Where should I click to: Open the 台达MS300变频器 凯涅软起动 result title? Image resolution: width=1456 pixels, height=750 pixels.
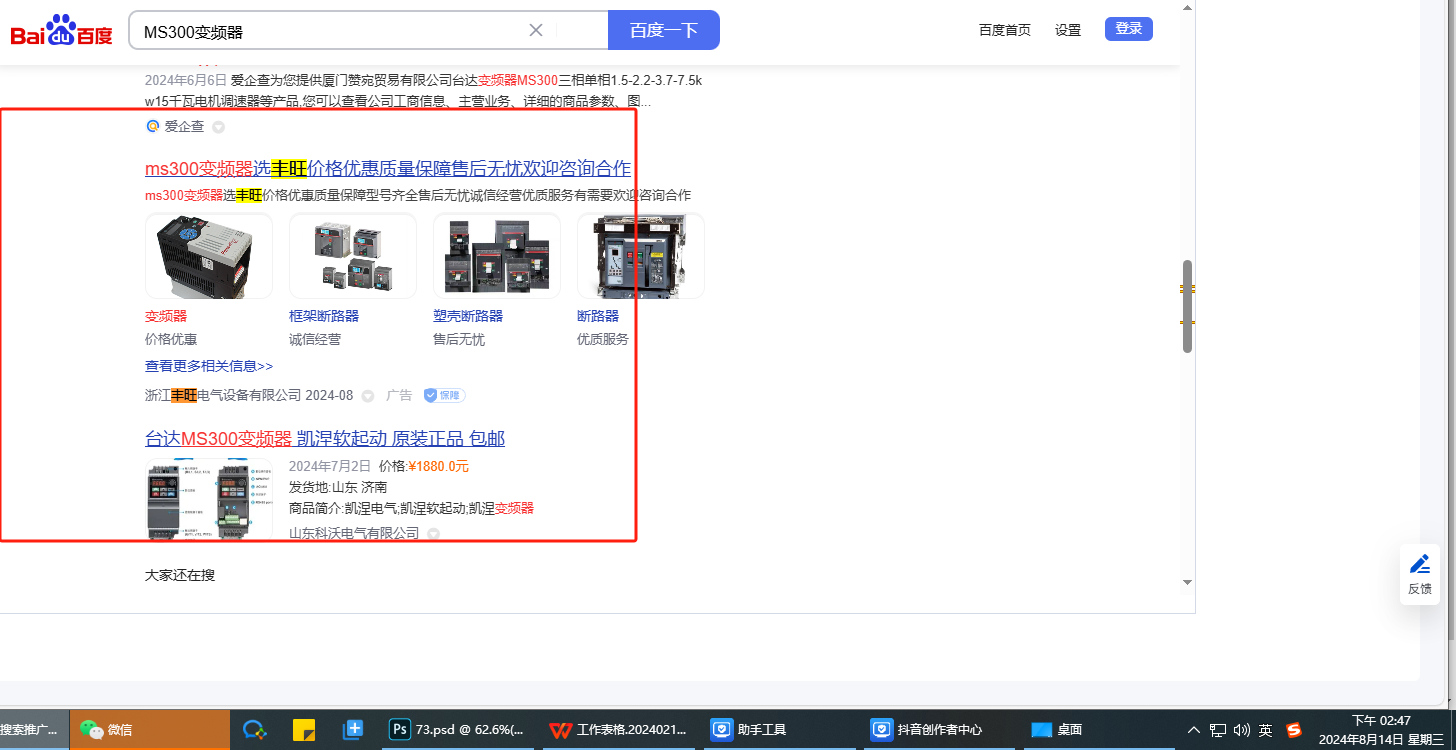(x=325, y=439)
